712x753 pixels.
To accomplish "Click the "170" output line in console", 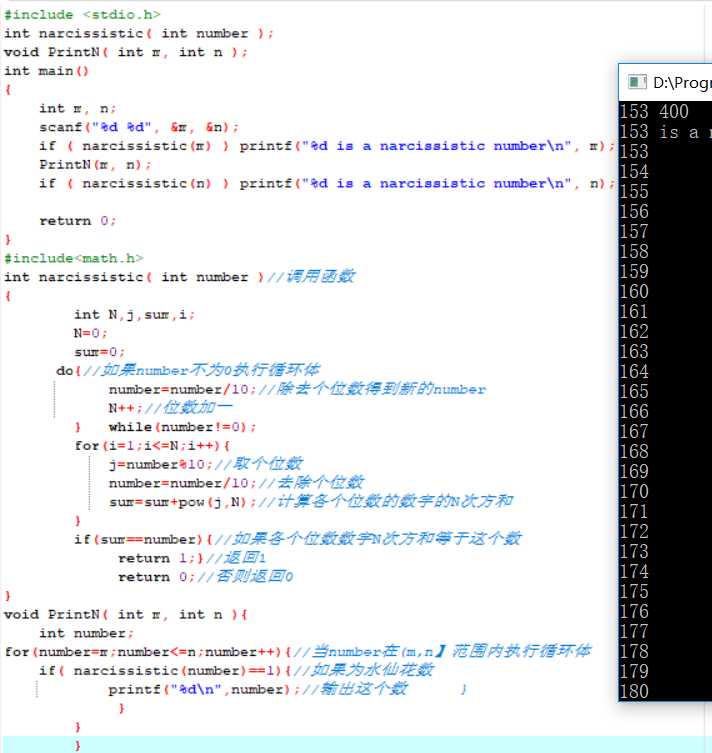I will point(634,491).
